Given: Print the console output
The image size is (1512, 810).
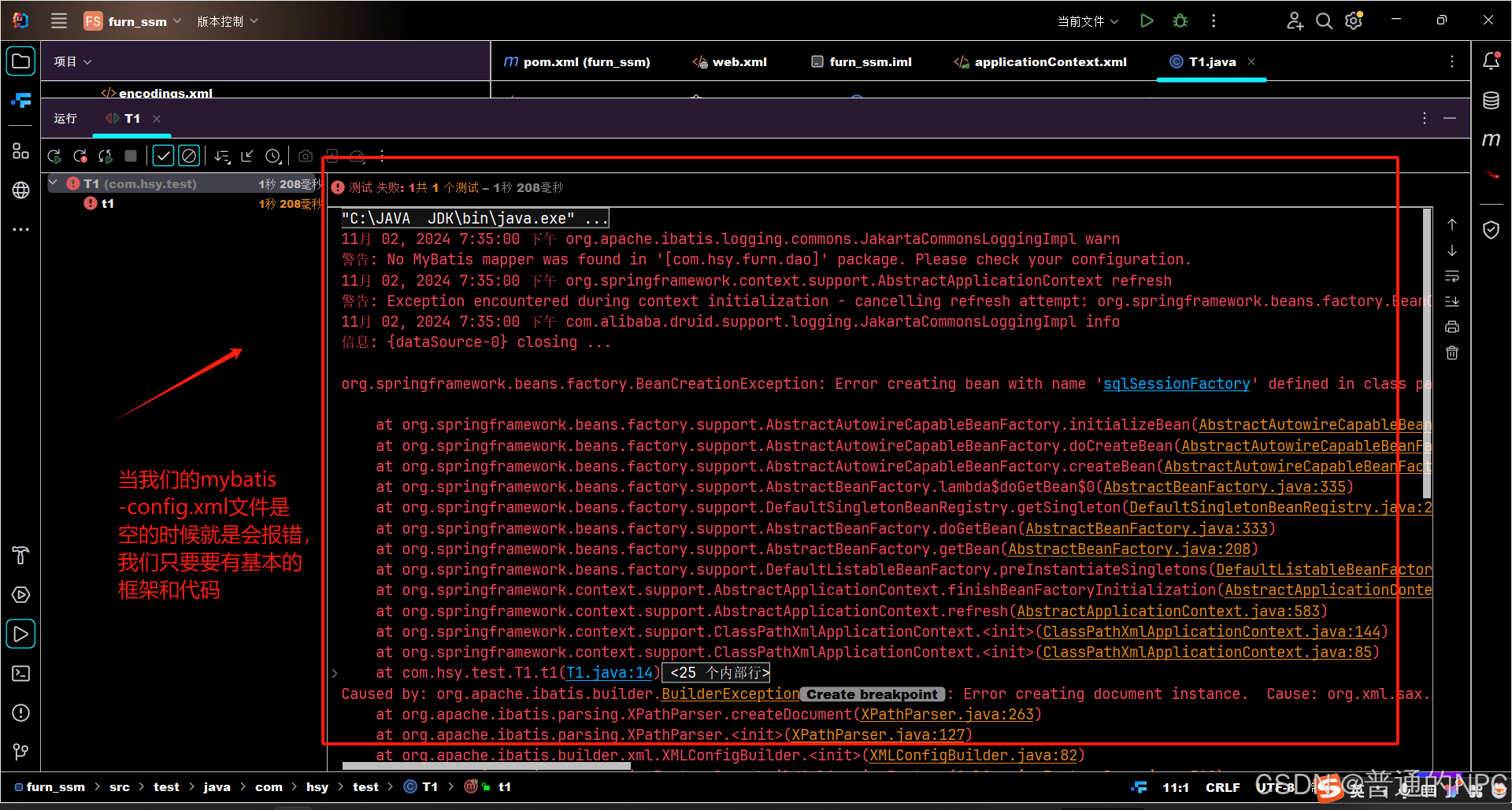Looking at the screenshot, I should tap(1452, 327).
